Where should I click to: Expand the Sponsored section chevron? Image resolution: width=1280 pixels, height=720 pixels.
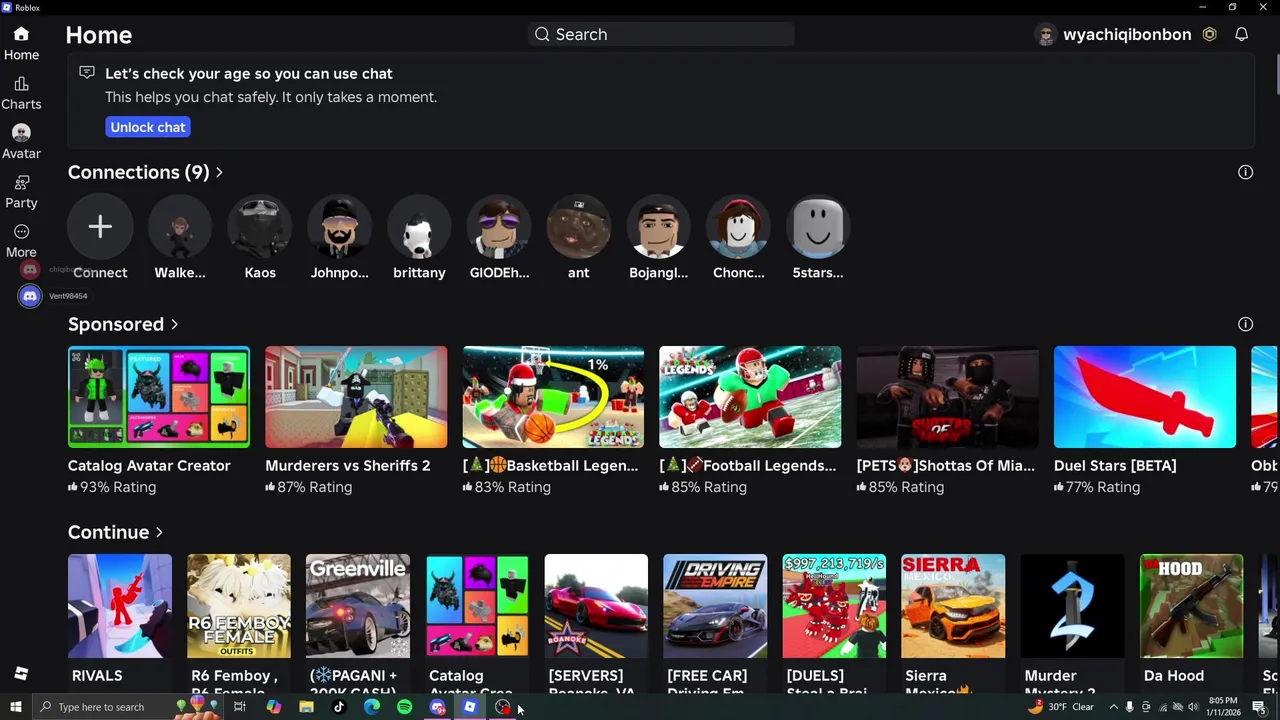point(174,324)
